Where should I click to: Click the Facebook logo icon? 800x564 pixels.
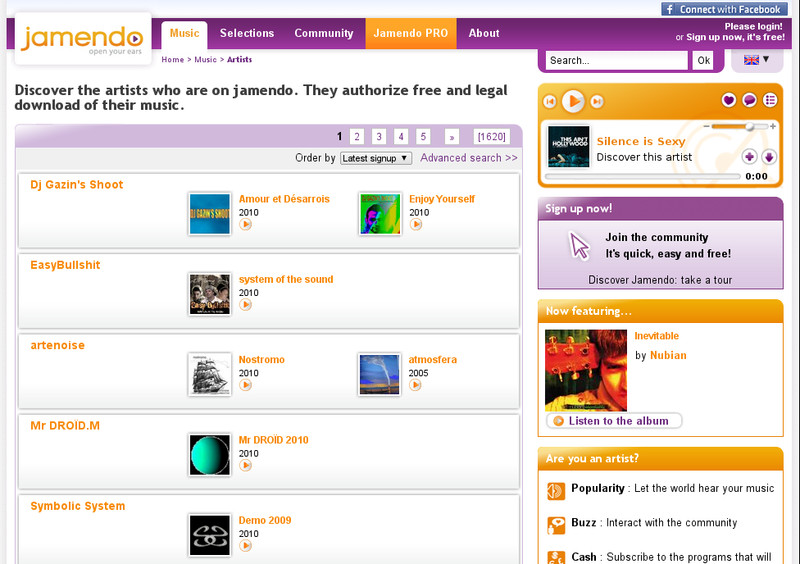click(669, 9)
